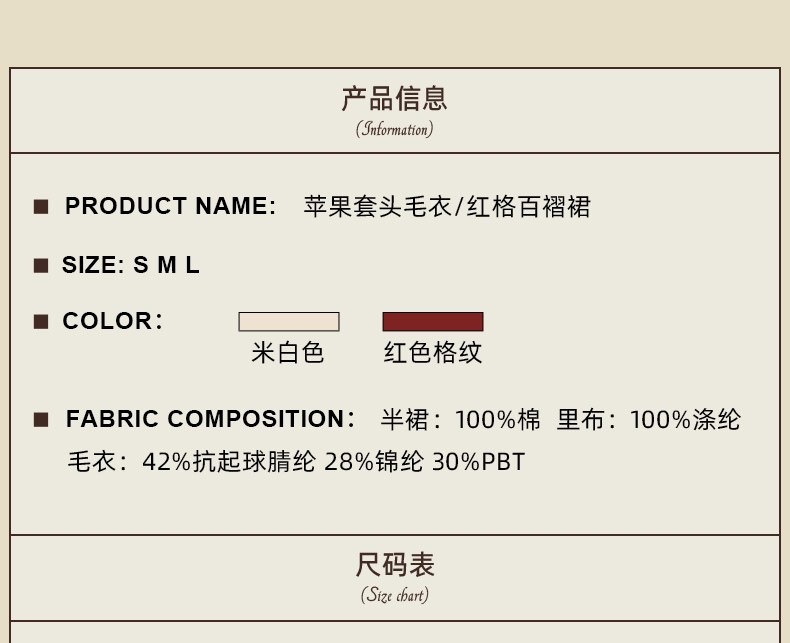790x643 pixels.
Task: Click the COLOR: label
Action: pyautogui.click(x=112, y=321)
